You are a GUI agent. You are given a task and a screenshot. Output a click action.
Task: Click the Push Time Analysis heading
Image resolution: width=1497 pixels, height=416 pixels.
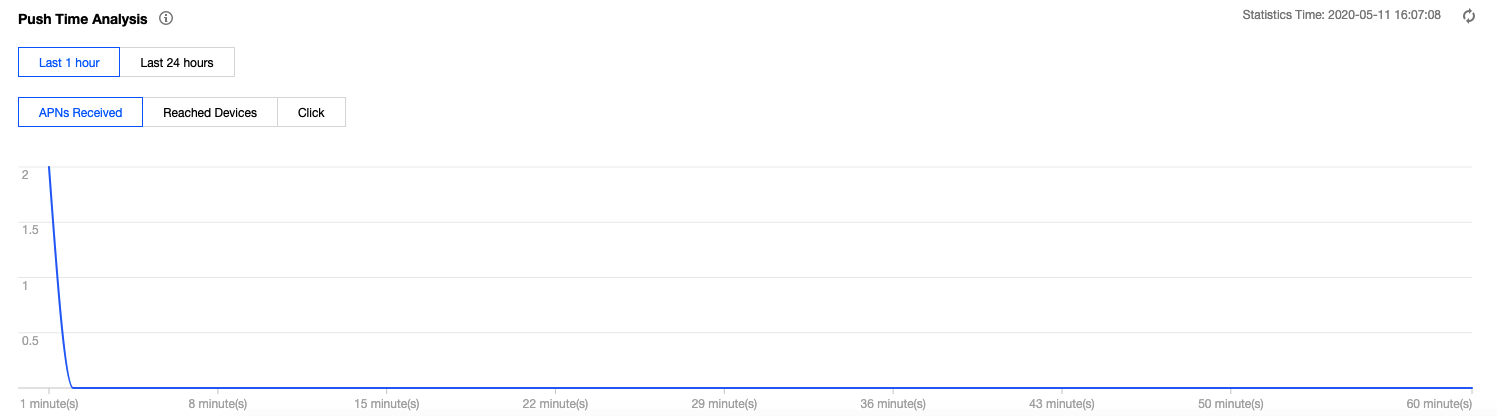coord(83,19)
